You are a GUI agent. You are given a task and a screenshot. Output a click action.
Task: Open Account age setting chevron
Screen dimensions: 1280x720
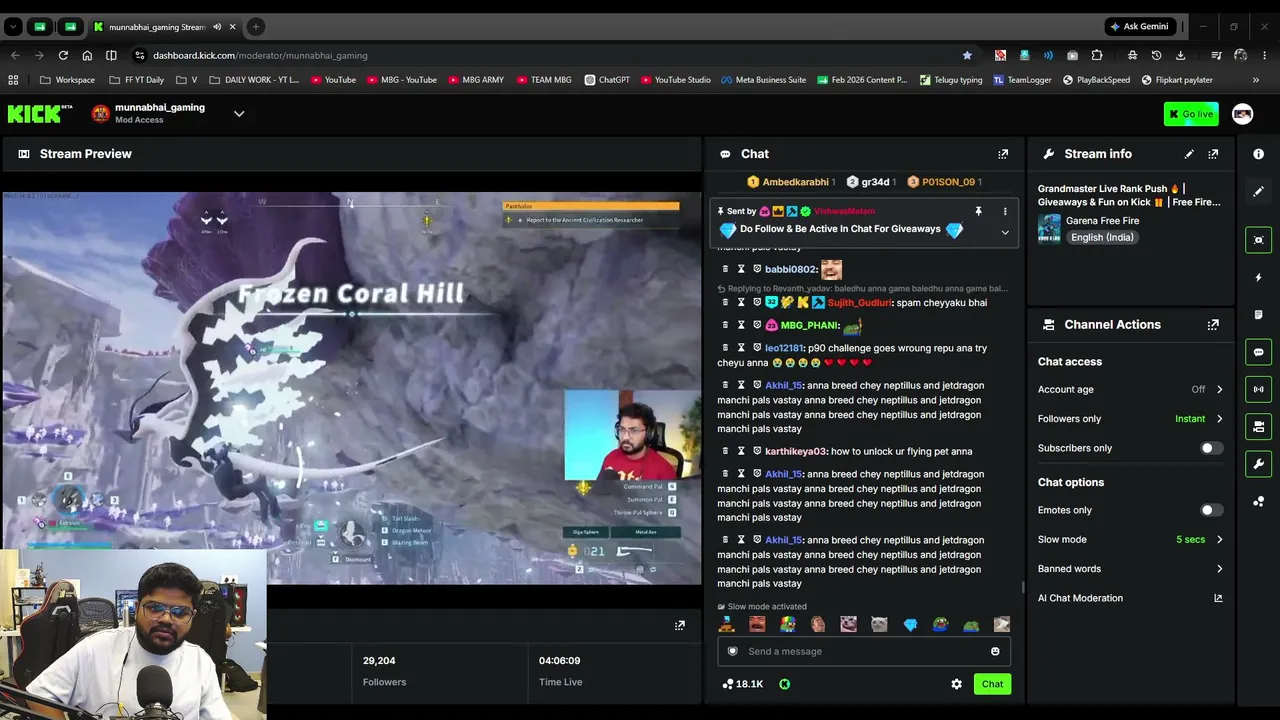pyautogui.click(x=1219, y=390)
